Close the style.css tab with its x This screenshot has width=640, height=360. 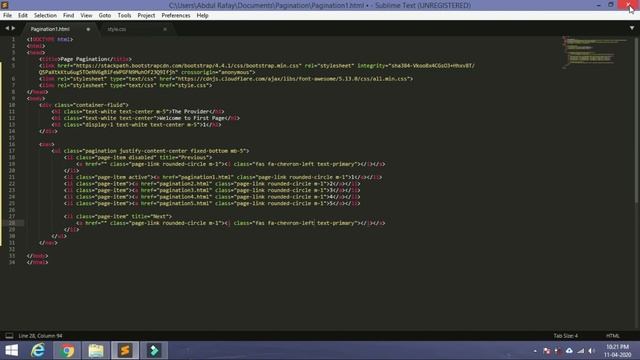coord(165,29)
